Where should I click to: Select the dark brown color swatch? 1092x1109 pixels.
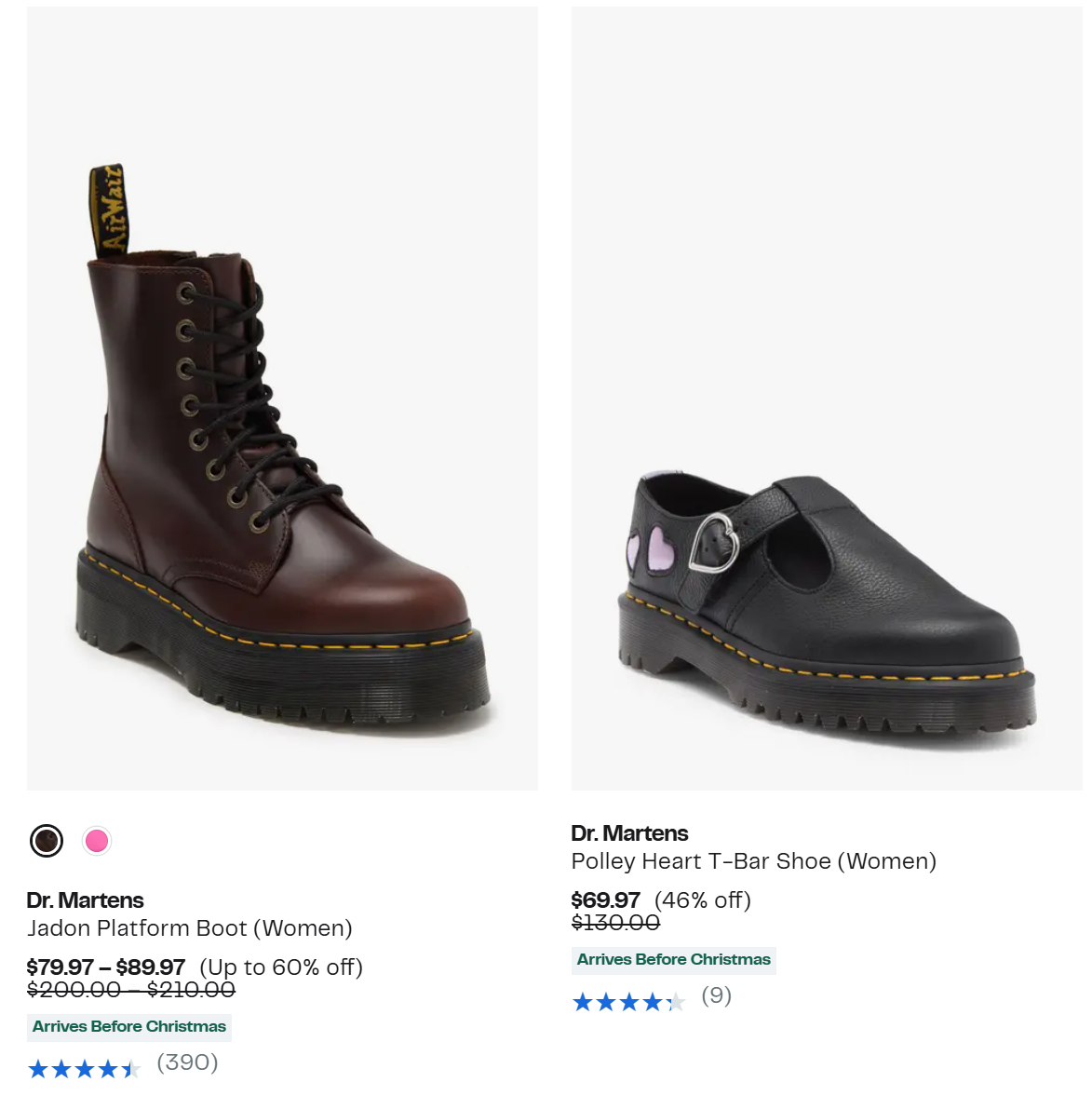click(x=47, y=841)
